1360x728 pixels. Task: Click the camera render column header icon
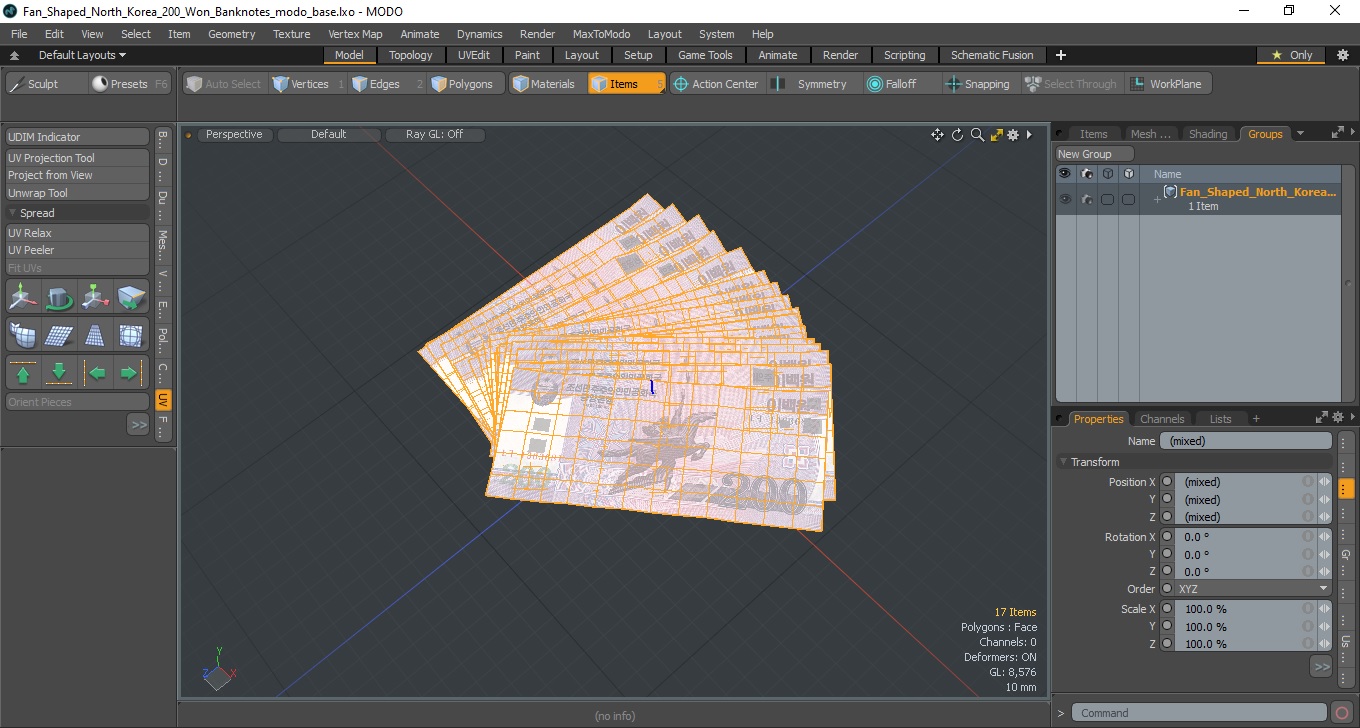click(x=1086, y=174)
